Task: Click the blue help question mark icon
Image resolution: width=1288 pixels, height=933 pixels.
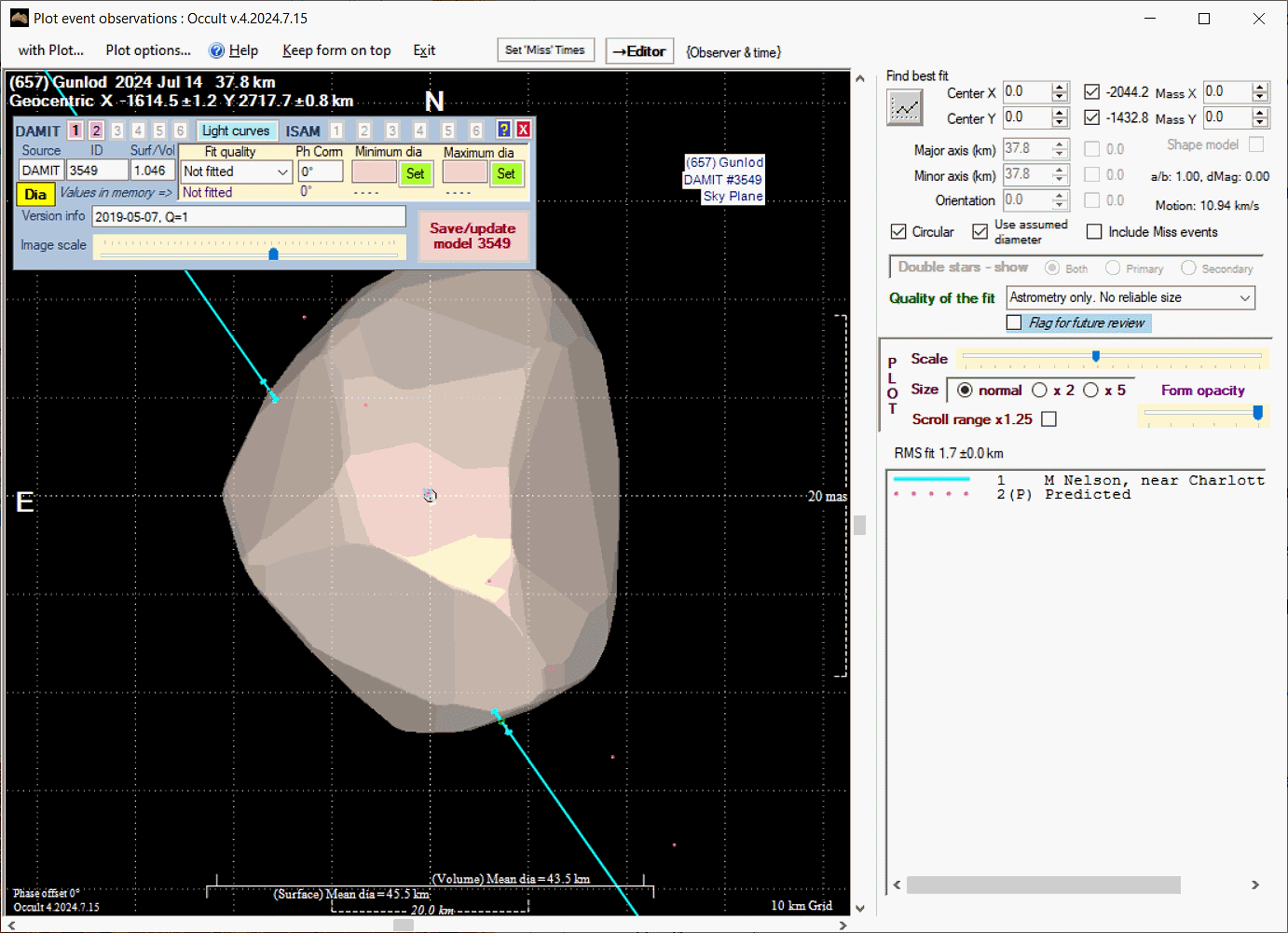Action: tap(504, 130)
